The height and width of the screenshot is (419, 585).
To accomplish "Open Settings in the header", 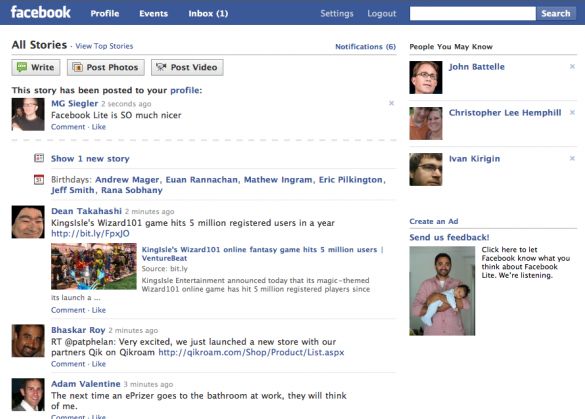I will click(337, 13).
